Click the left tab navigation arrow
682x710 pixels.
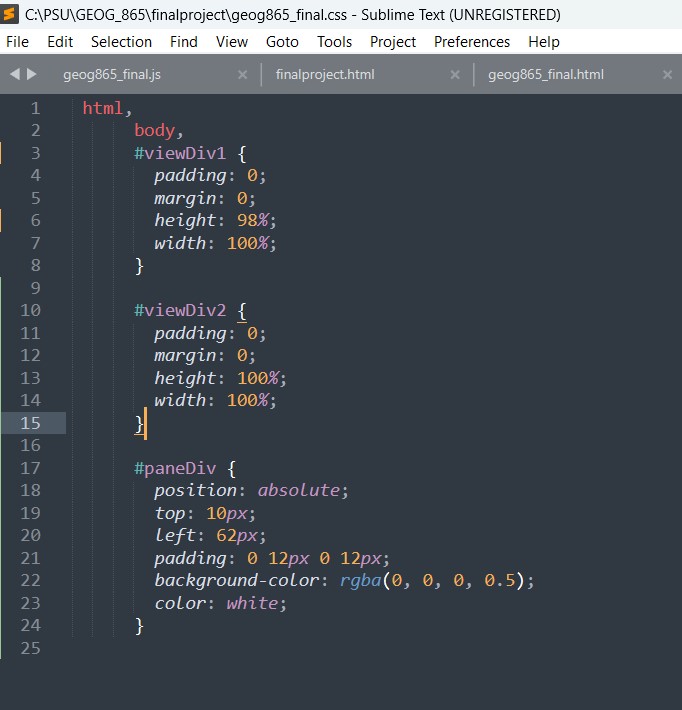15,74
